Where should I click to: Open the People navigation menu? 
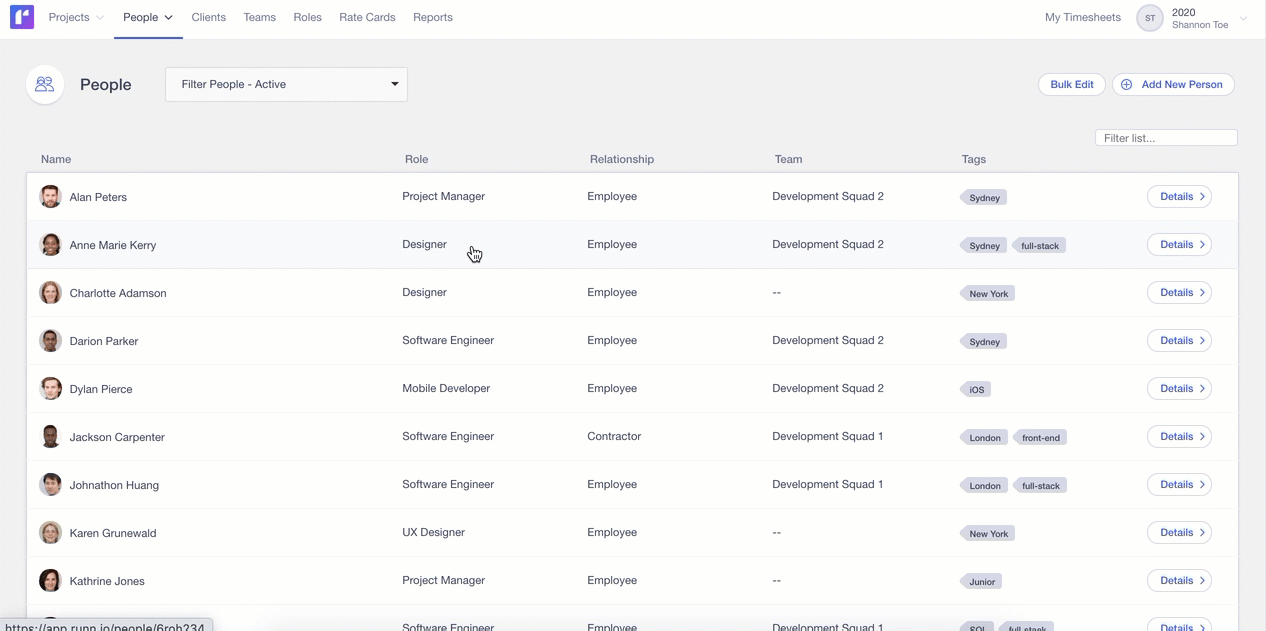point(148,18)
